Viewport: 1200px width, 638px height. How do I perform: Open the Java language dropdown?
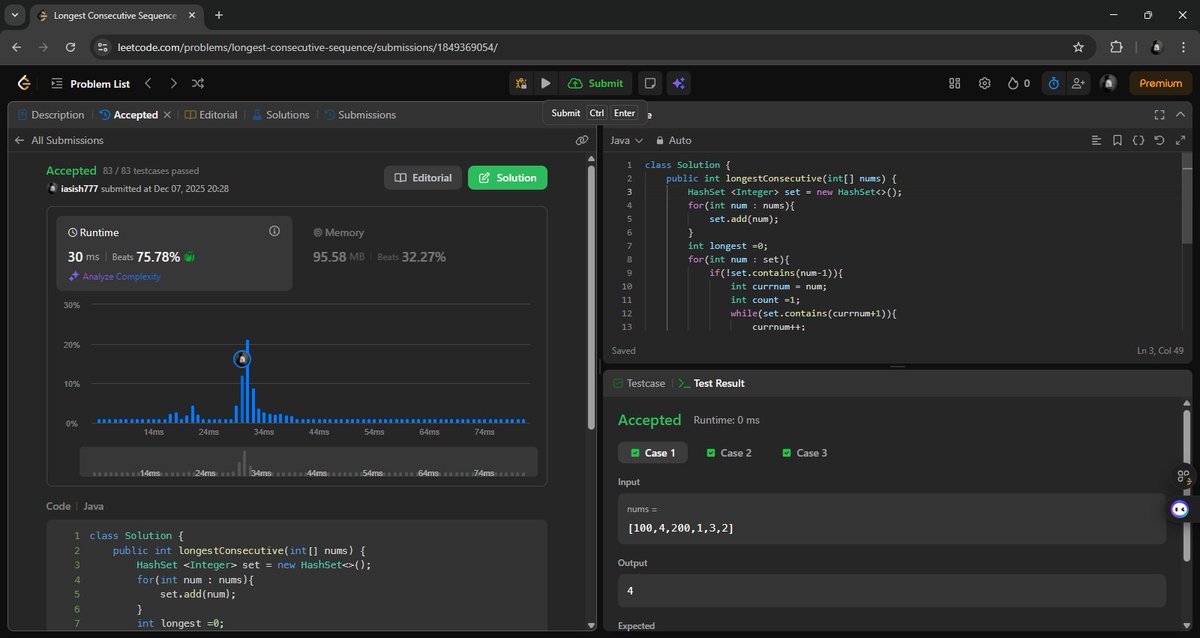624,140
